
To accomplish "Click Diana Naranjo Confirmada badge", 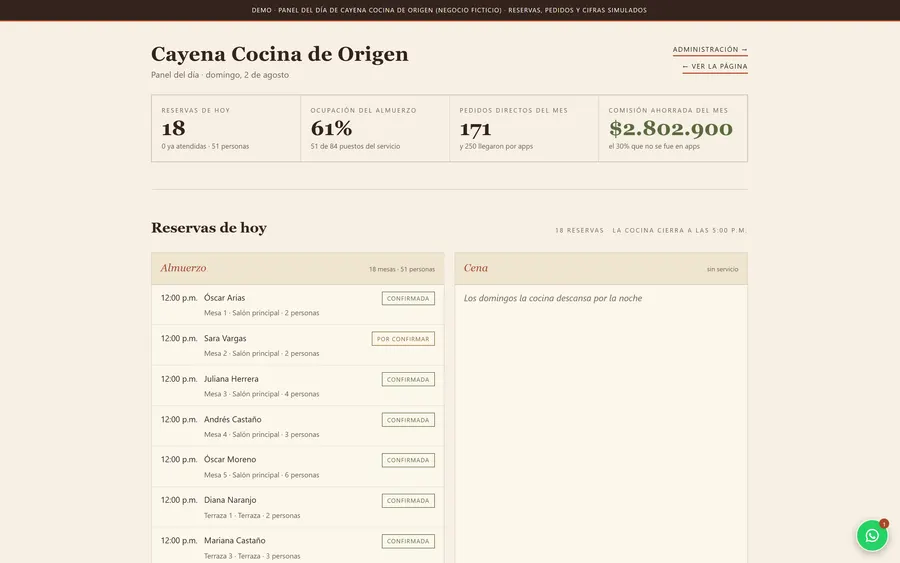I will 408,500.
